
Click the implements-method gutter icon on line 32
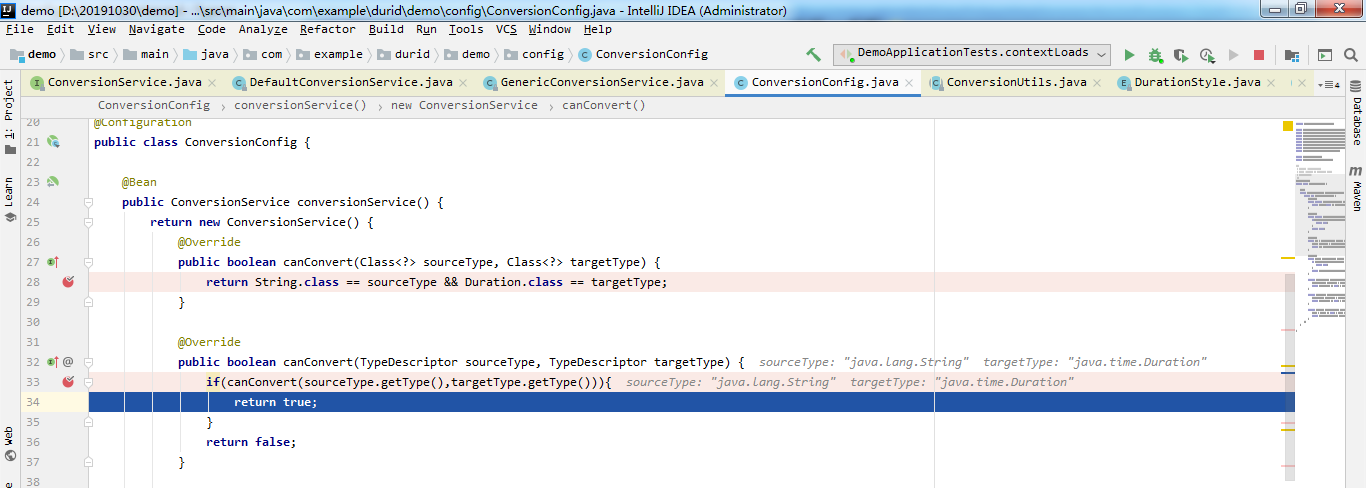point(52,362)
